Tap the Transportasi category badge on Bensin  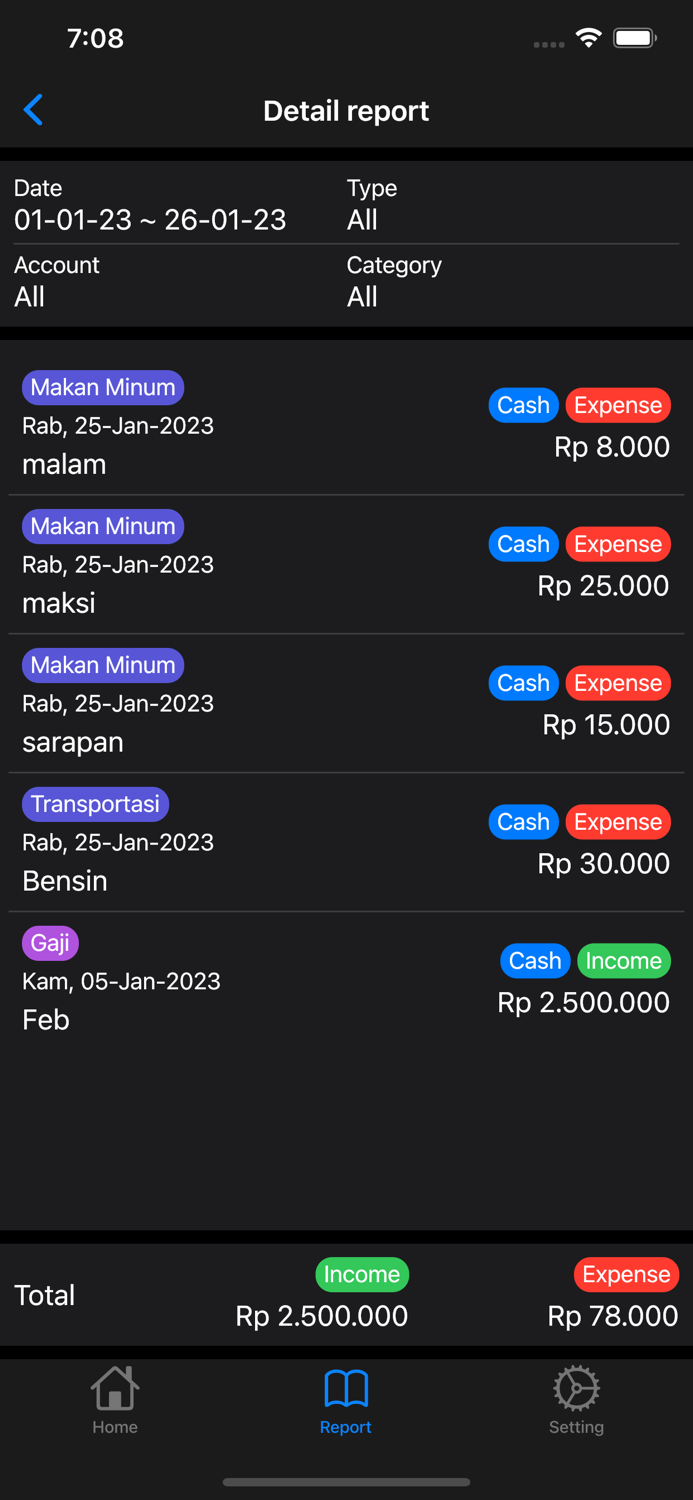[95, 804]
